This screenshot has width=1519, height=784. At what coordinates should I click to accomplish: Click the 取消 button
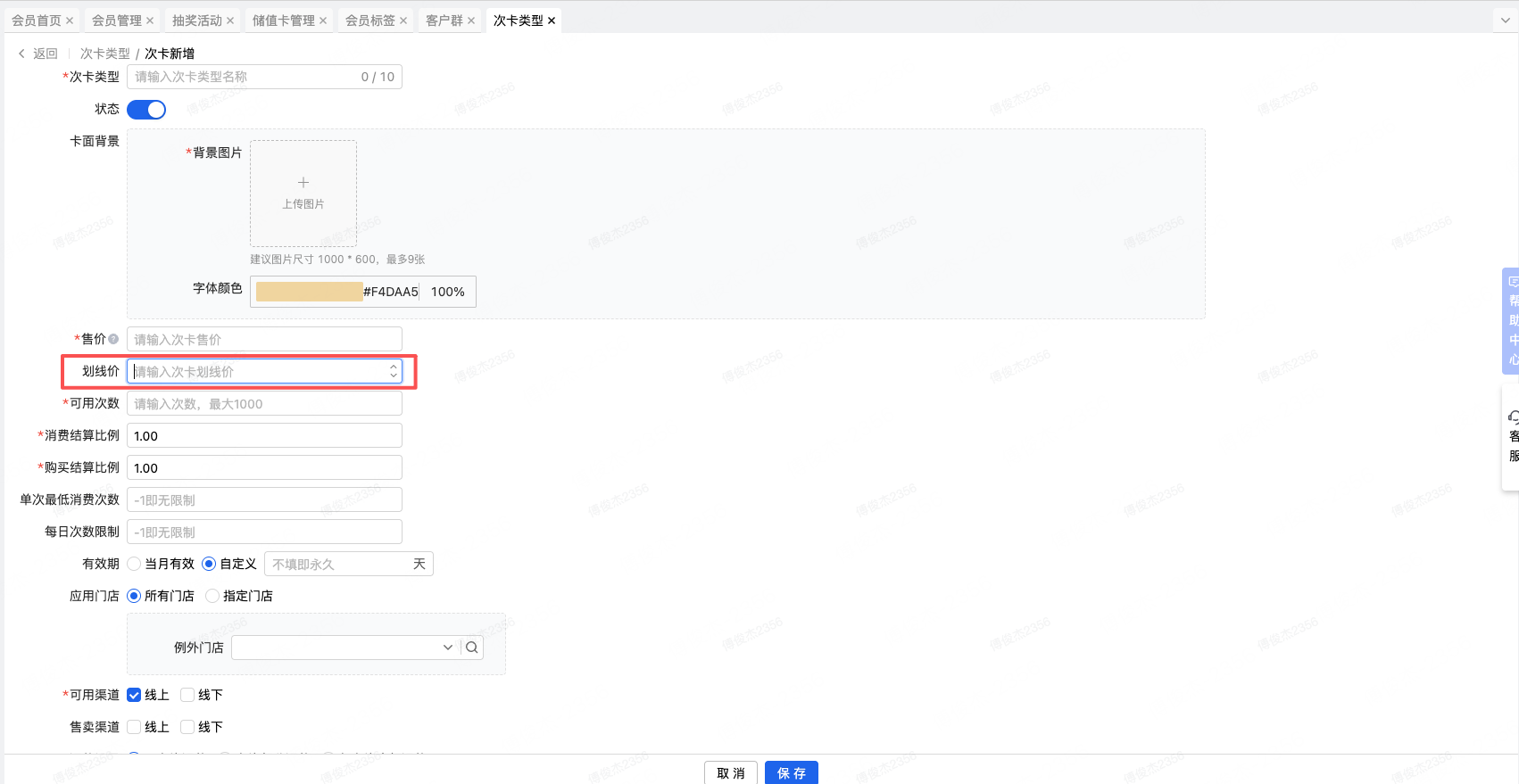click(731, 772)
